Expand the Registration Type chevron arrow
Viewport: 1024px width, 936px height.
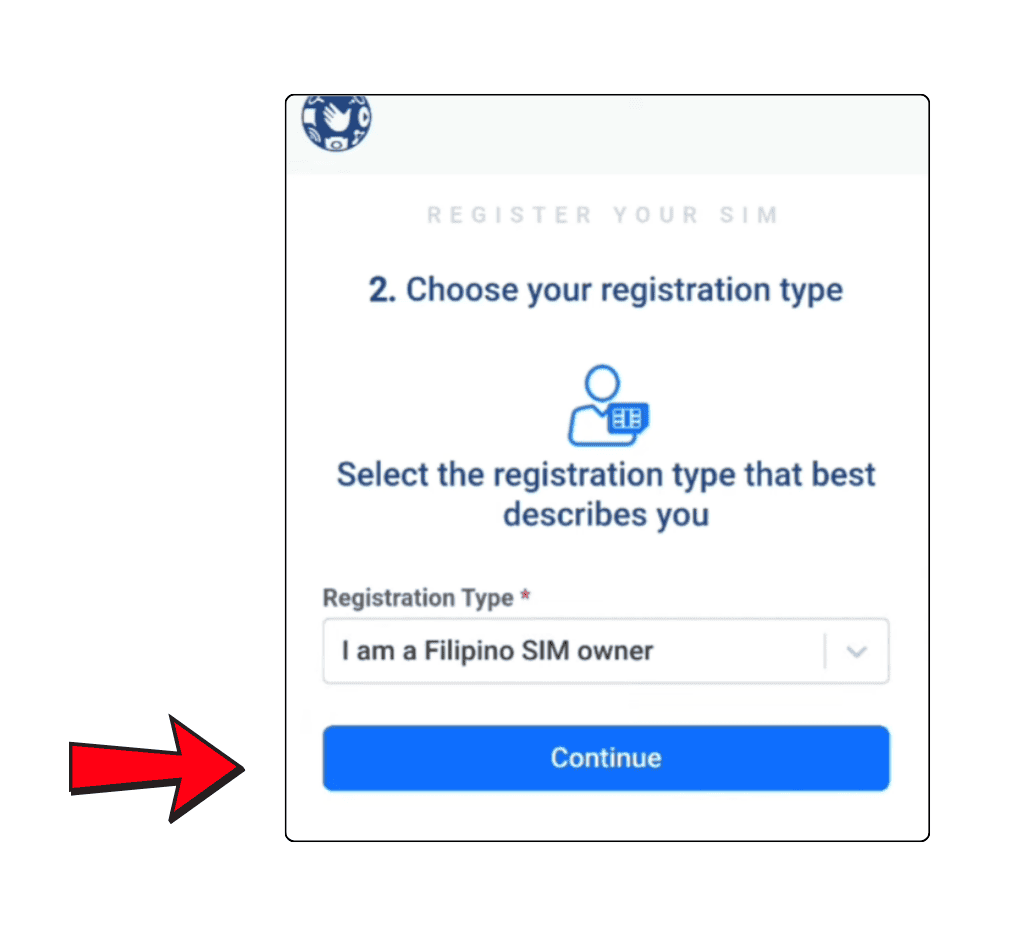click(855, 651)
